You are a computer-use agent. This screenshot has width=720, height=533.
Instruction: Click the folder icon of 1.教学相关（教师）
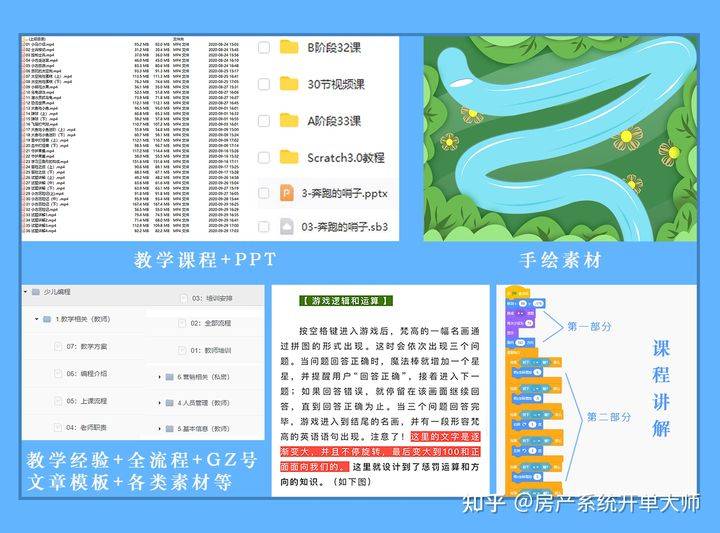click(x=47, y=319)
